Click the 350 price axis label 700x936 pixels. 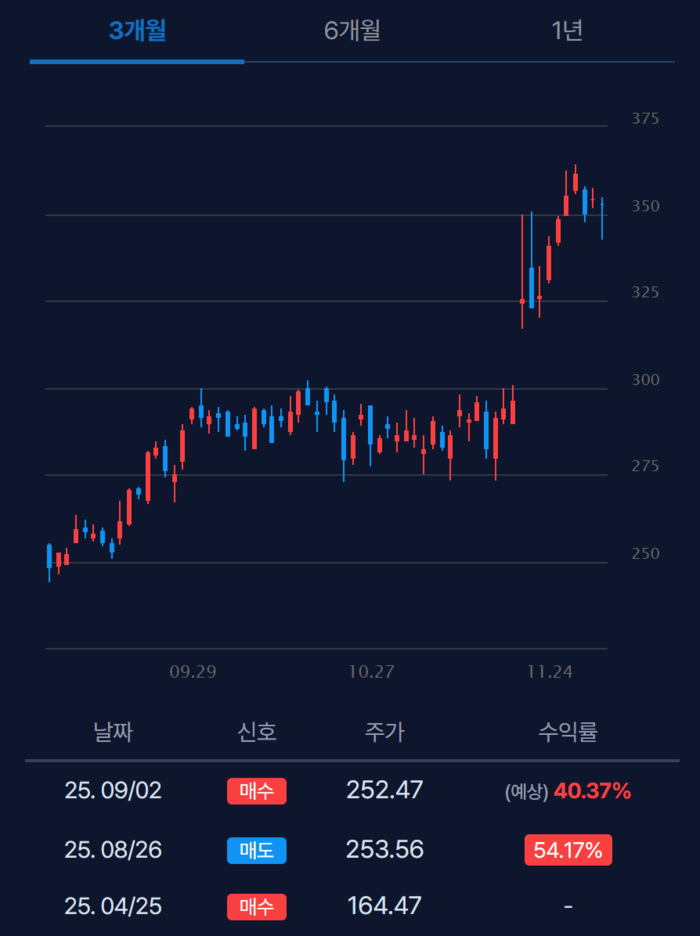tap(645, 206)
